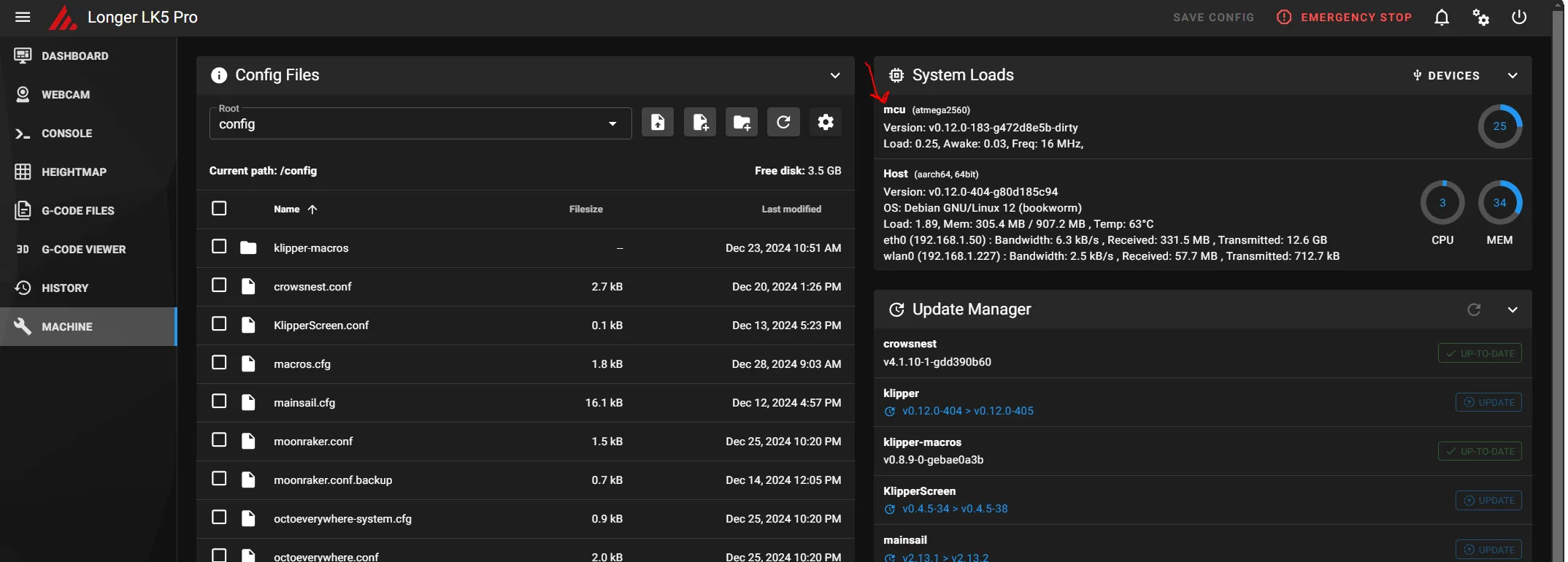Go to the Dashboard page

point(74,56)
